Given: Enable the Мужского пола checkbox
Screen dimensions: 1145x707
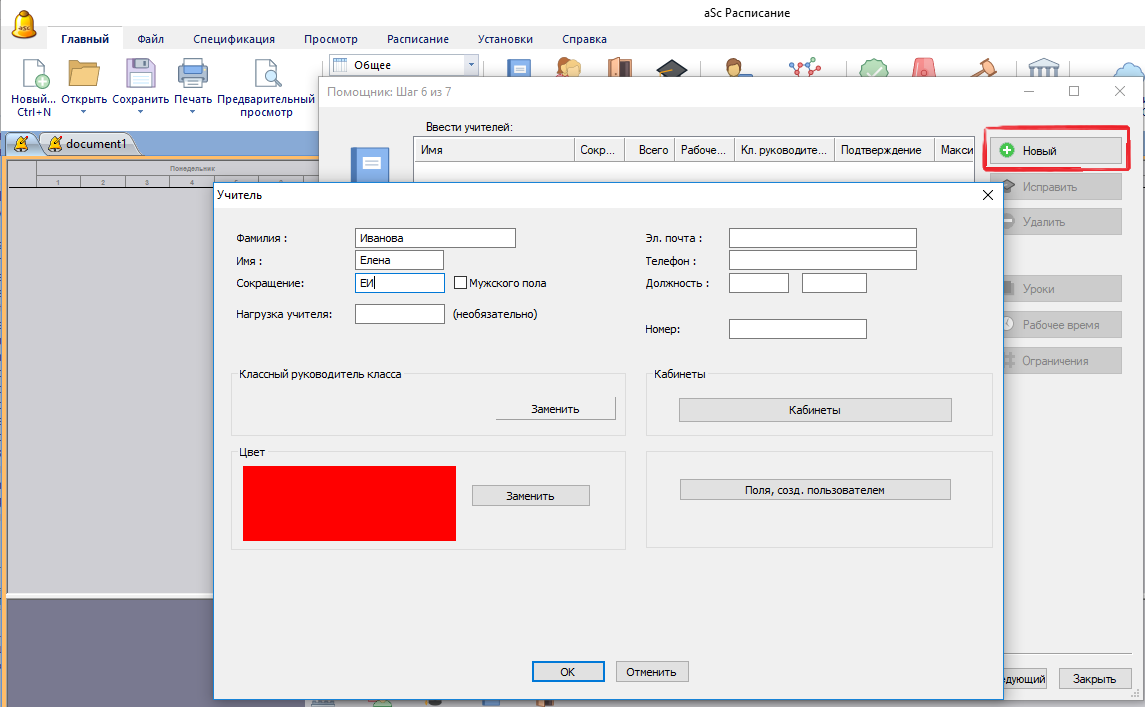Looking at the screenshot, I should pos(461,283).
